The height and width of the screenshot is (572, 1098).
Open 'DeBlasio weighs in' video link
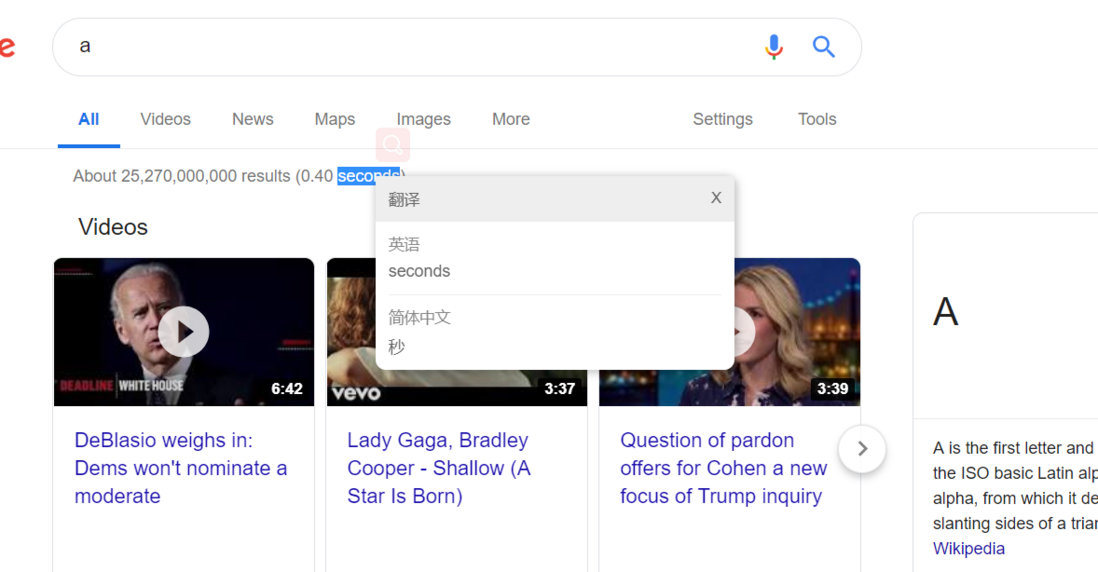tap(181, 468)
